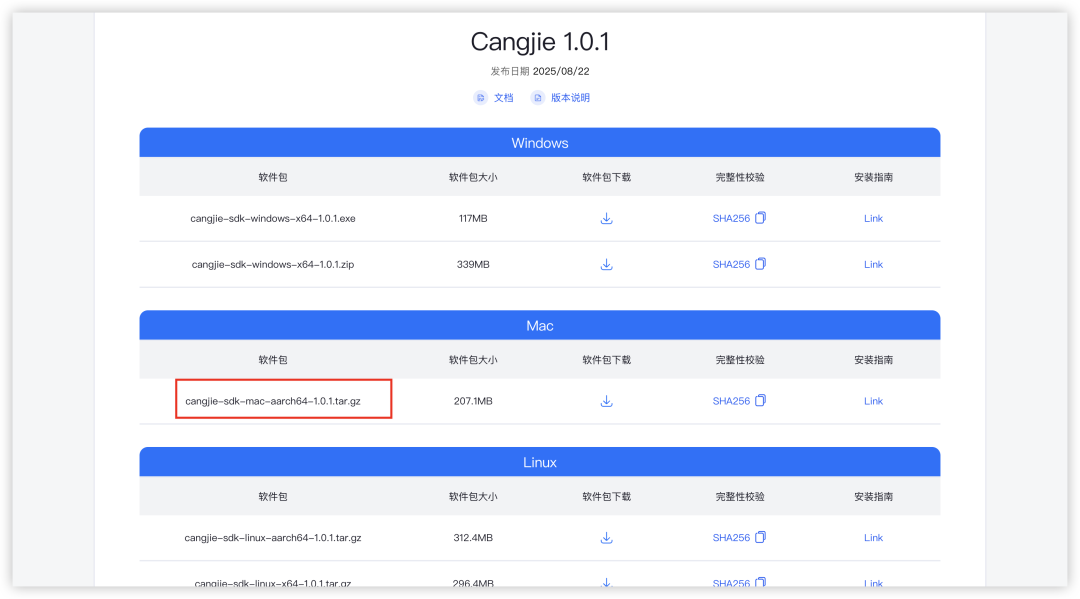Download the Linux x64 tar.gz package
This screenshot has width=1080, height=599.
coord(606,582)
